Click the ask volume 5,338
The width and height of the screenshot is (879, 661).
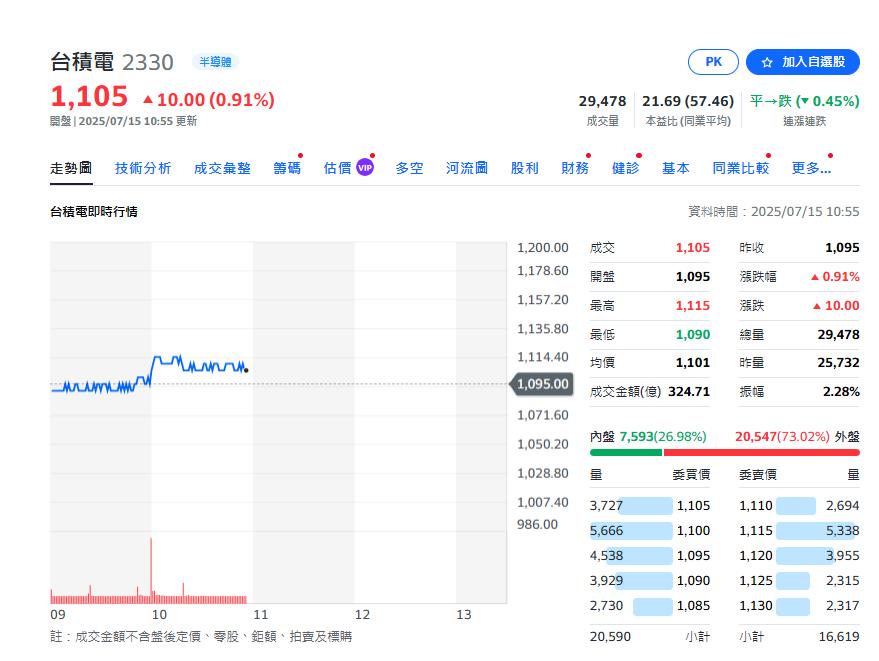click(843, 530)
